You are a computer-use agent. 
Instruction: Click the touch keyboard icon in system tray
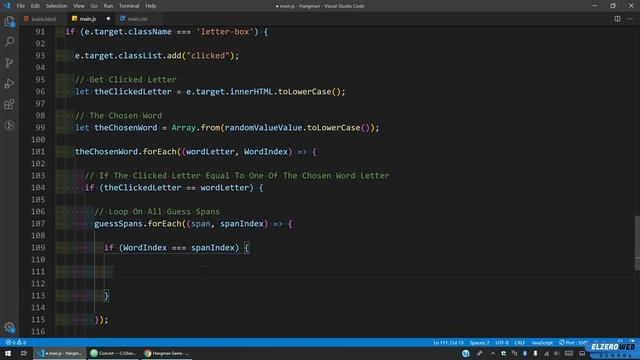coord(569,353)
